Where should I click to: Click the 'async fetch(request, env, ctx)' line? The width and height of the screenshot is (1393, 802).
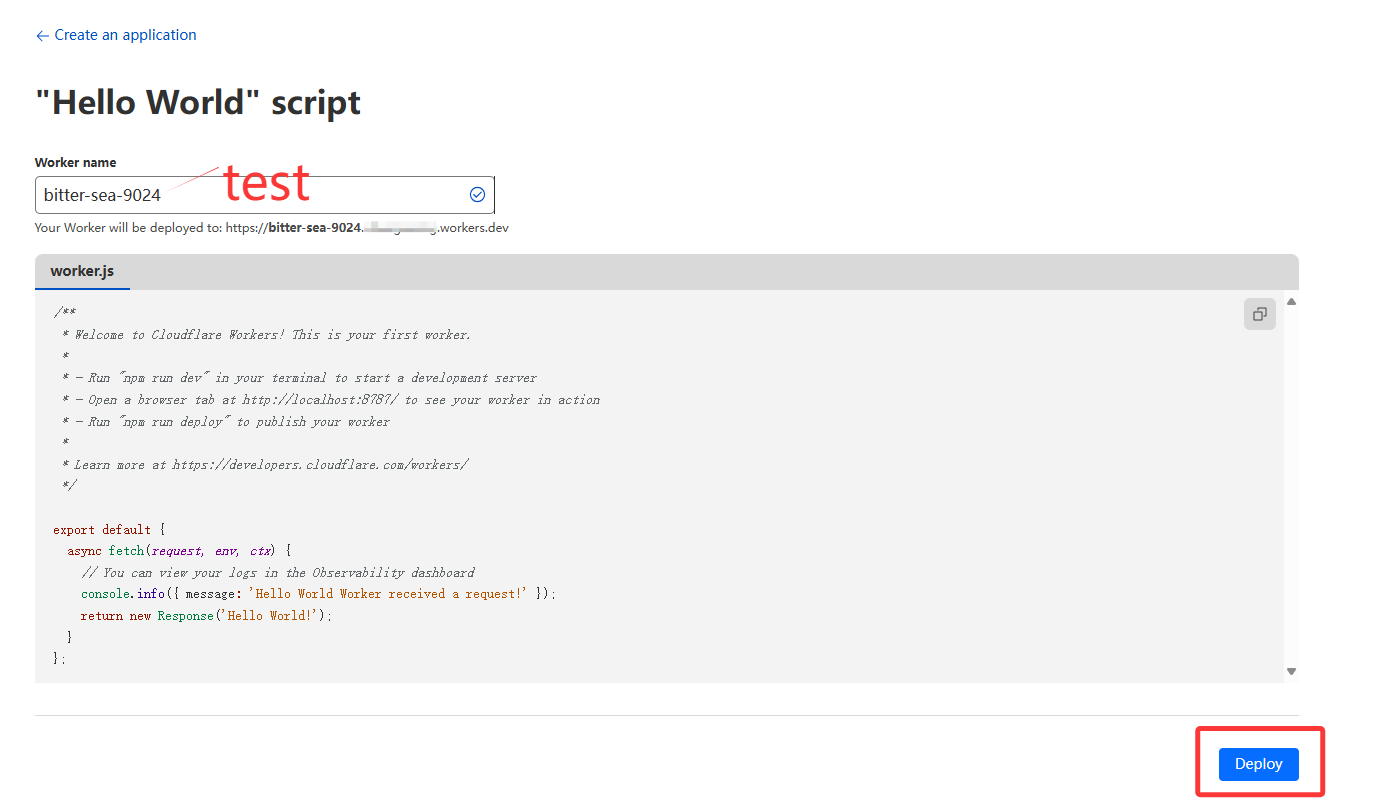(x=179, y=551)
